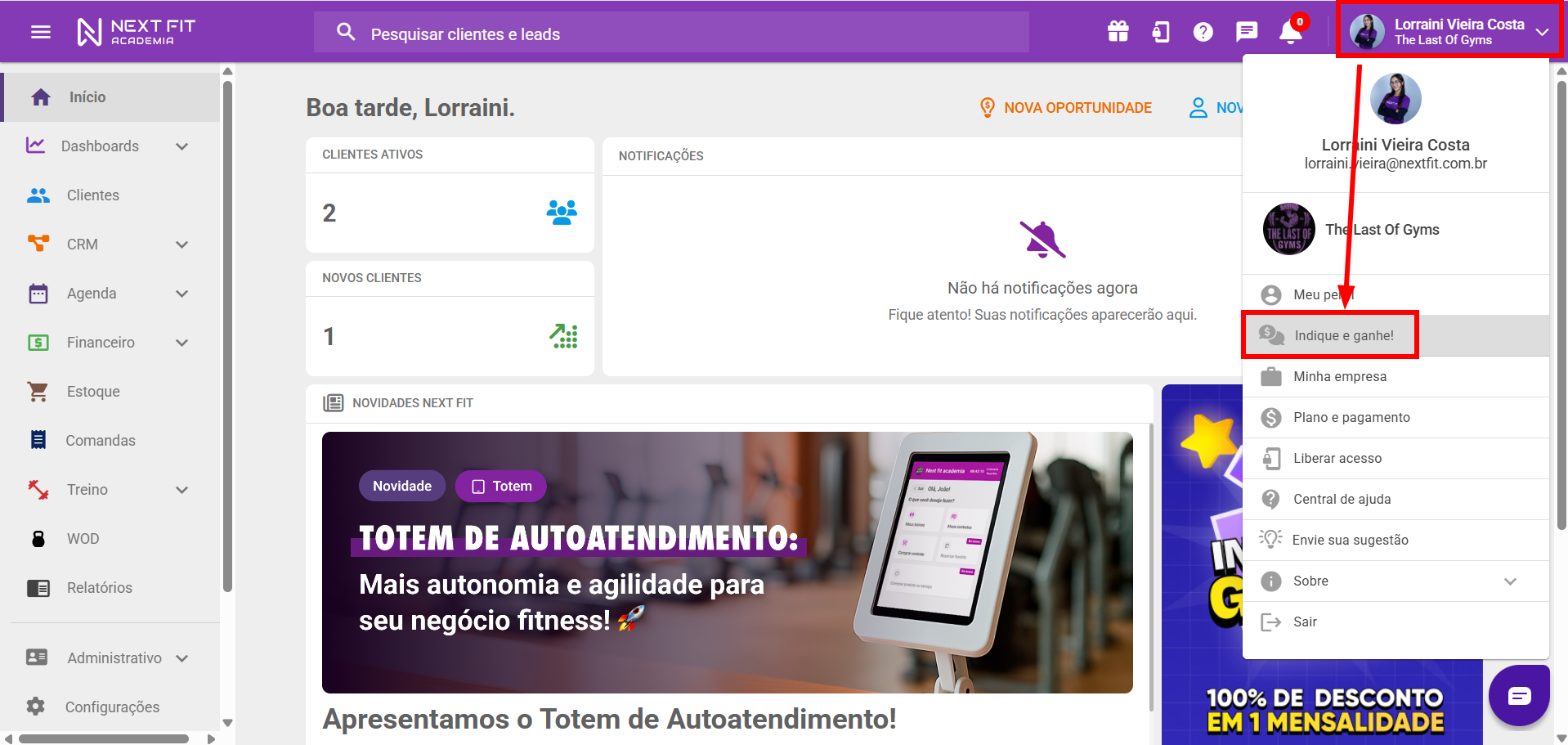Click the sidebar horizontal scrollbar

(103, 738)
